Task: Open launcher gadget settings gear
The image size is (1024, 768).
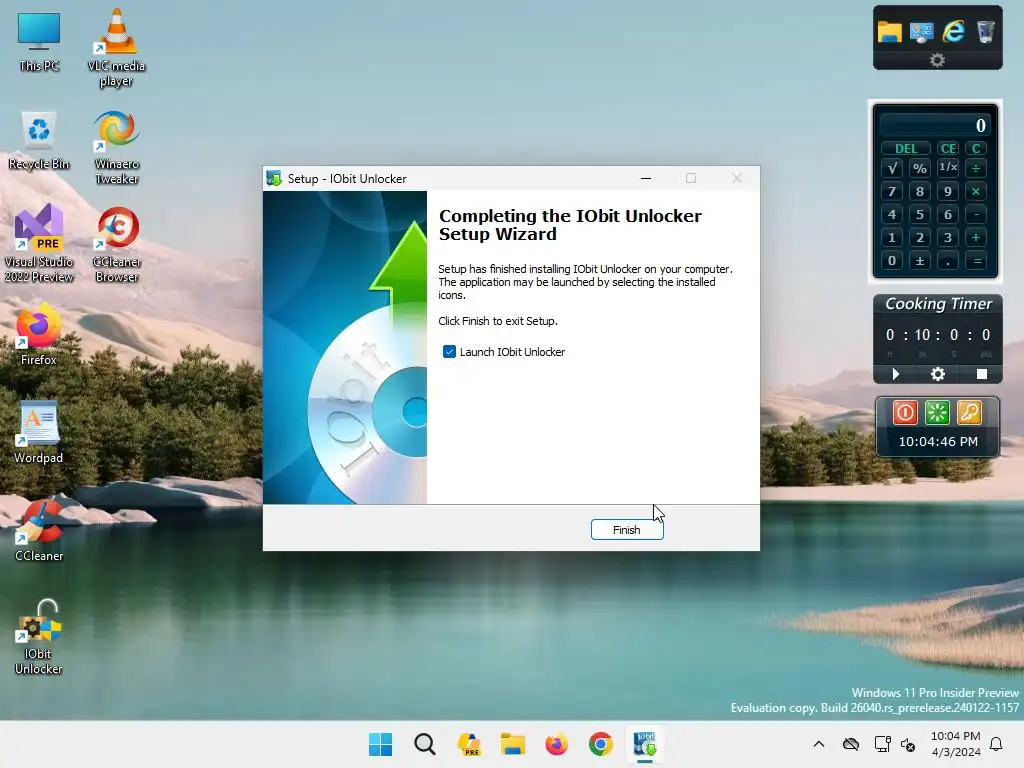Action: click(x=937, y=60)
